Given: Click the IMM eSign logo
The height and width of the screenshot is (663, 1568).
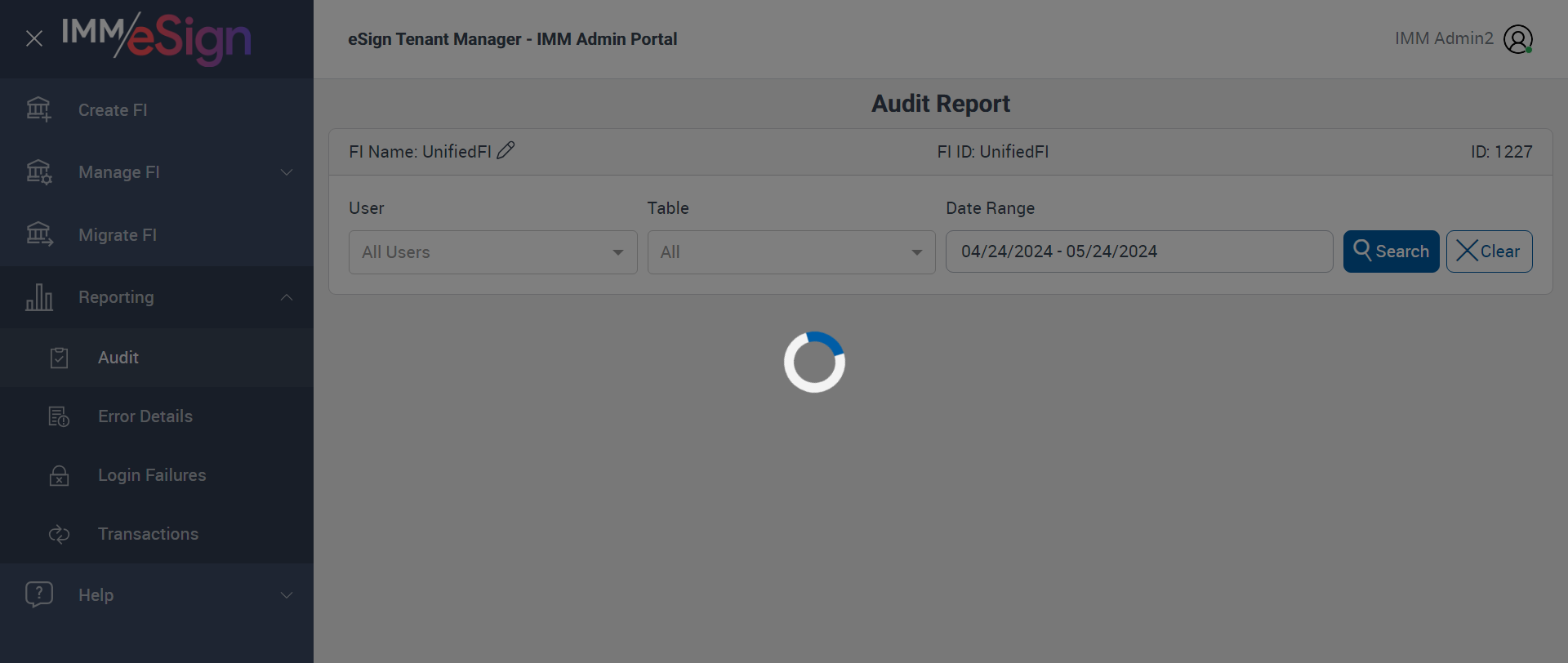Looking at the screenshot, I should click(x=156, y=38).
